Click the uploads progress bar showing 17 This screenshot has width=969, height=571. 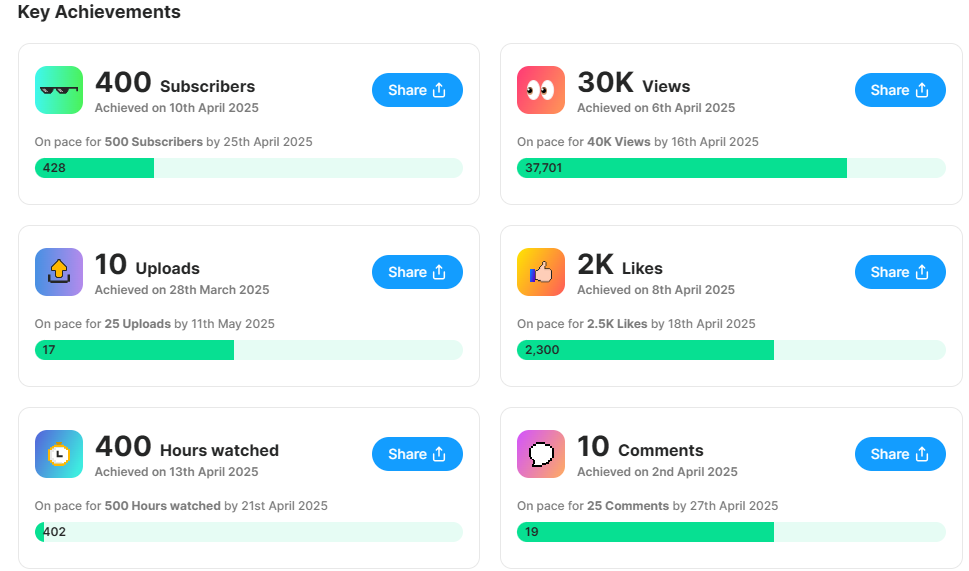tap(248, 350)
